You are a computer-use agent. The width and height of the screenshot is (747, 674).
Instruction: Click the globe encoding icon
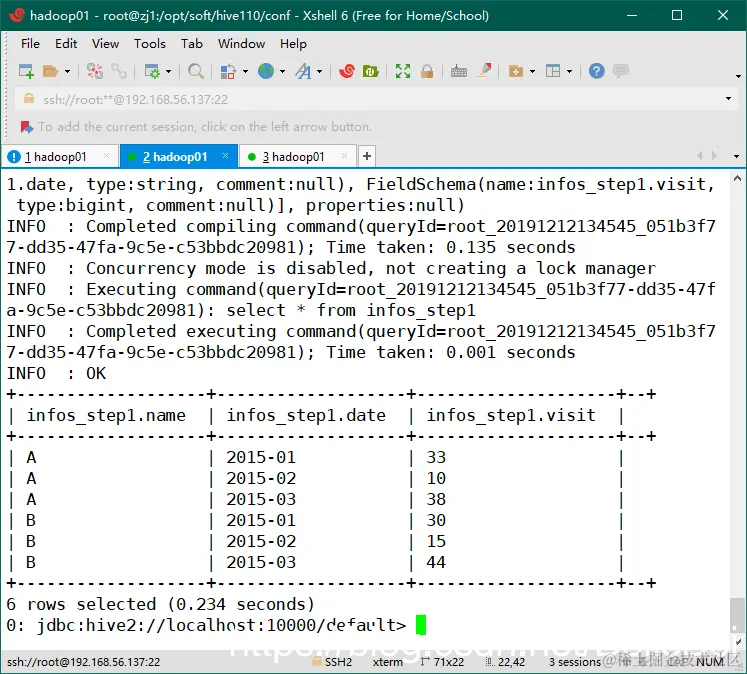coord(266,71)
